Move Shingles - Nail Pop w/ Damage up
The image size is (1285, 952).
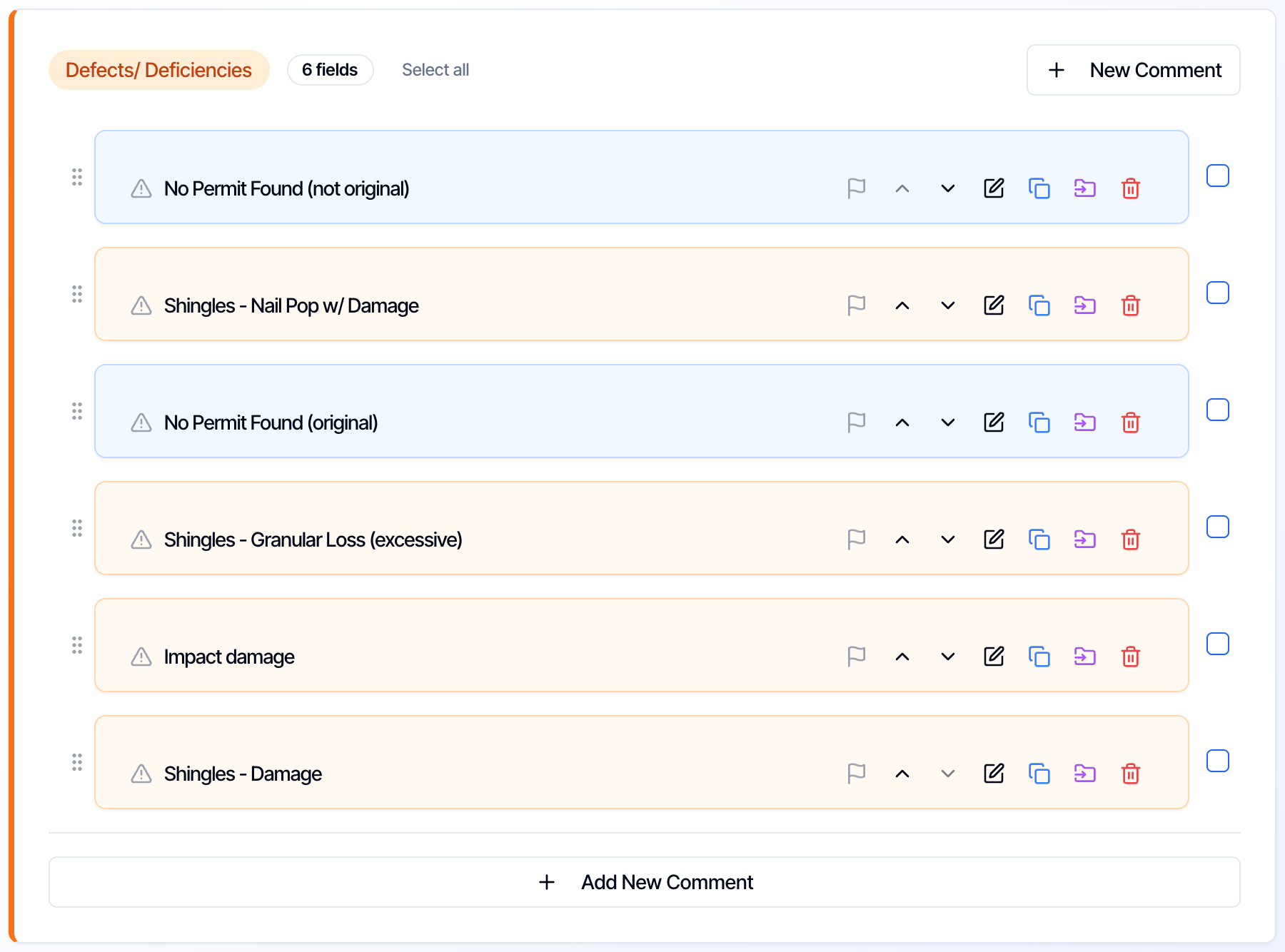coord(902,305)
